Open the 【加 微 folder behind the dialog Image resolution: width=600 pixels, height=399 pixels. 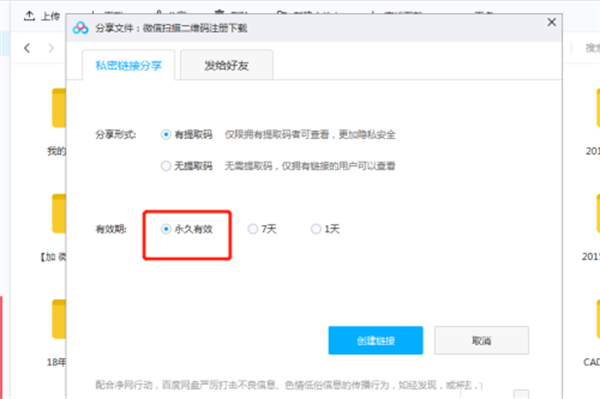tap(59, 213)
